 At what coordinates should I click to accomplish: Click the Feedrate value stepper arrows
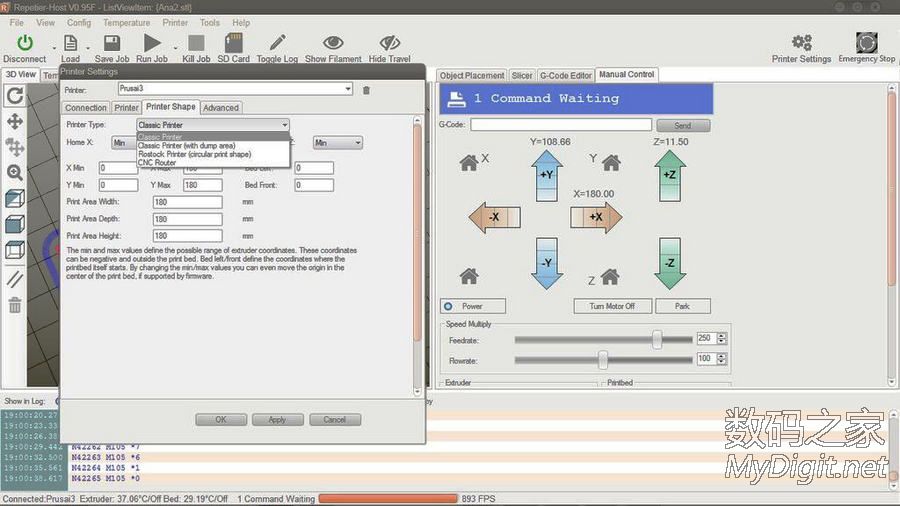click(x=721, y=339)
